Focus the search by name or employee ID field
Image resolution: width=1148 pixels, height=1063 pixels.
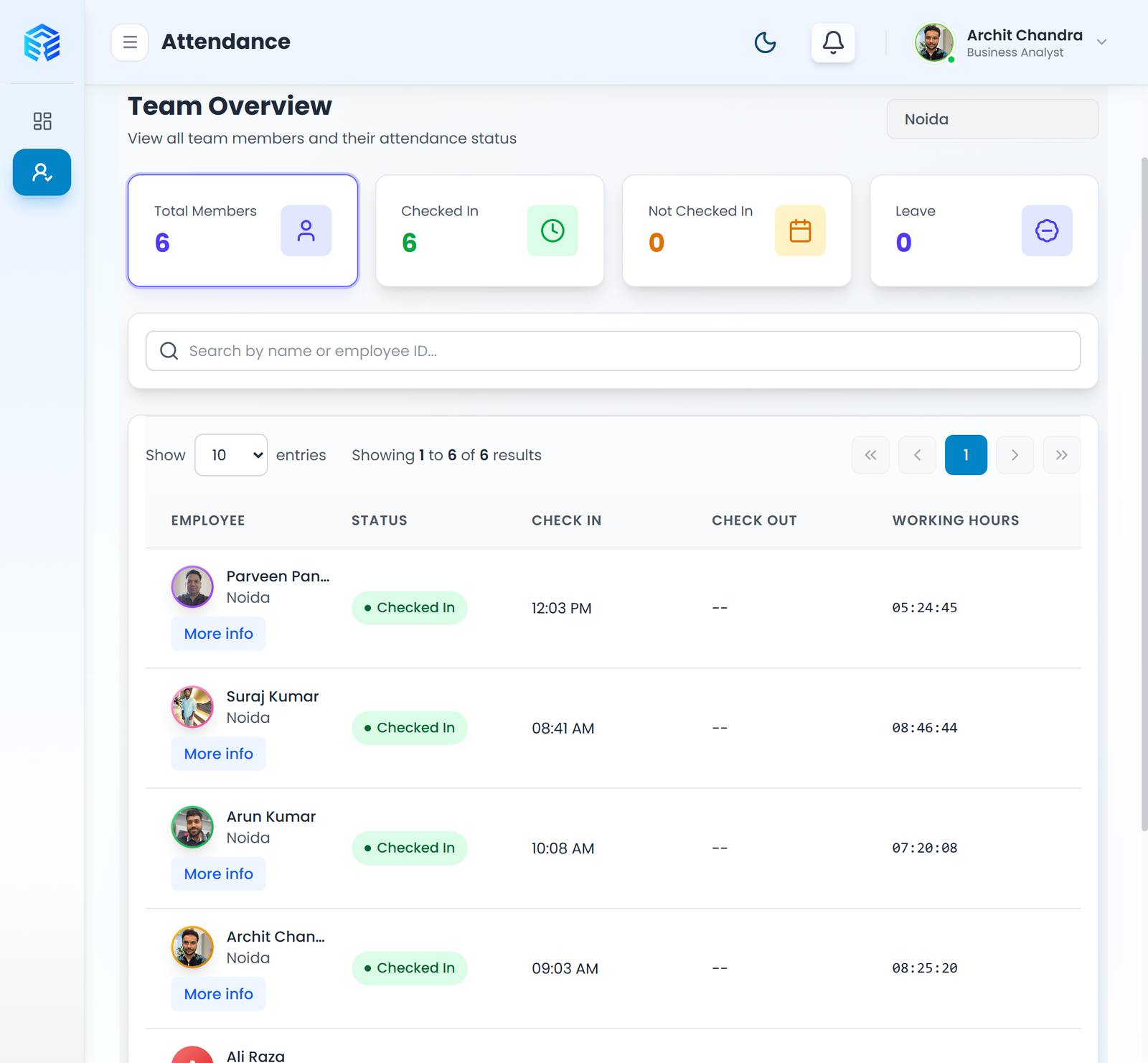click(613, 351)
